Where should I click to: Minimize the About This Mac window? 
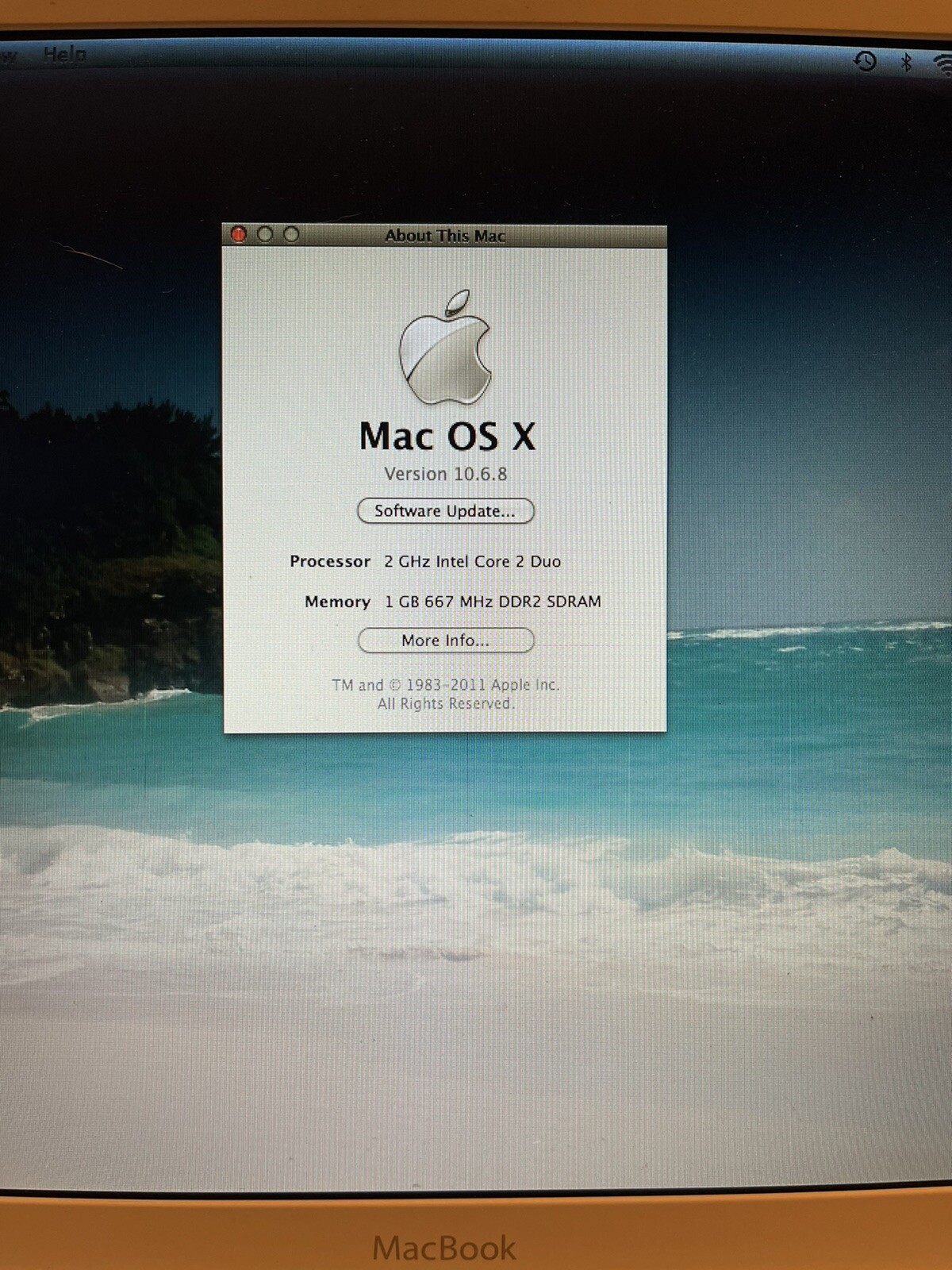tap(265, 234)
